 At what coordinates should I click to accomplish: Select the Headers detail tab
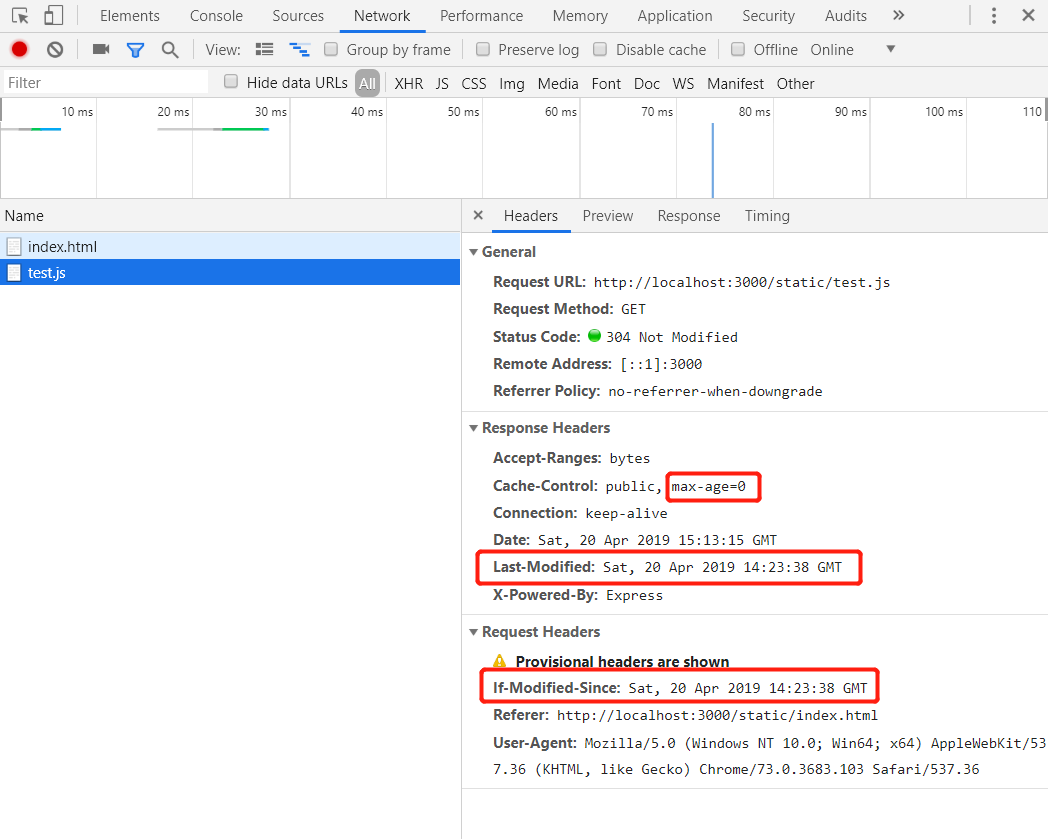(531, 216)
